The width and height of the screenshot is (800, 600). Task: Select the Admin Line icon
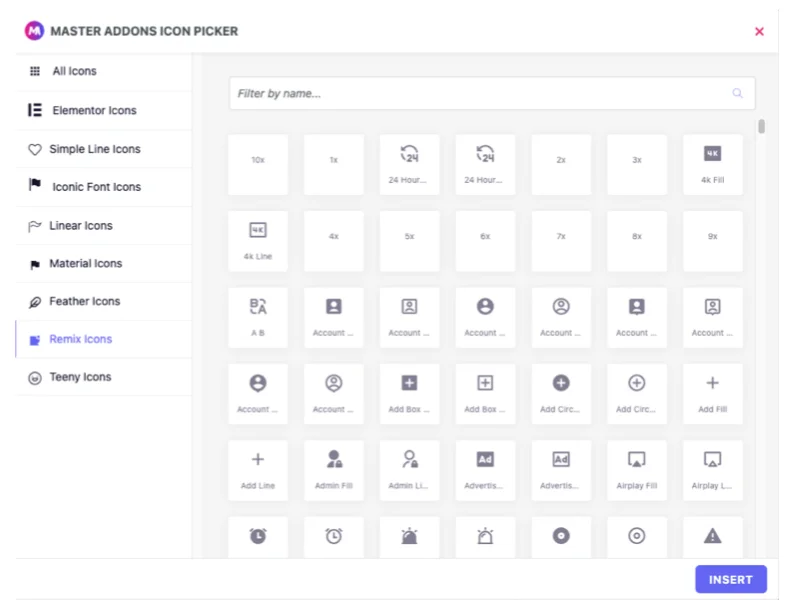click(x=409, y=470)
